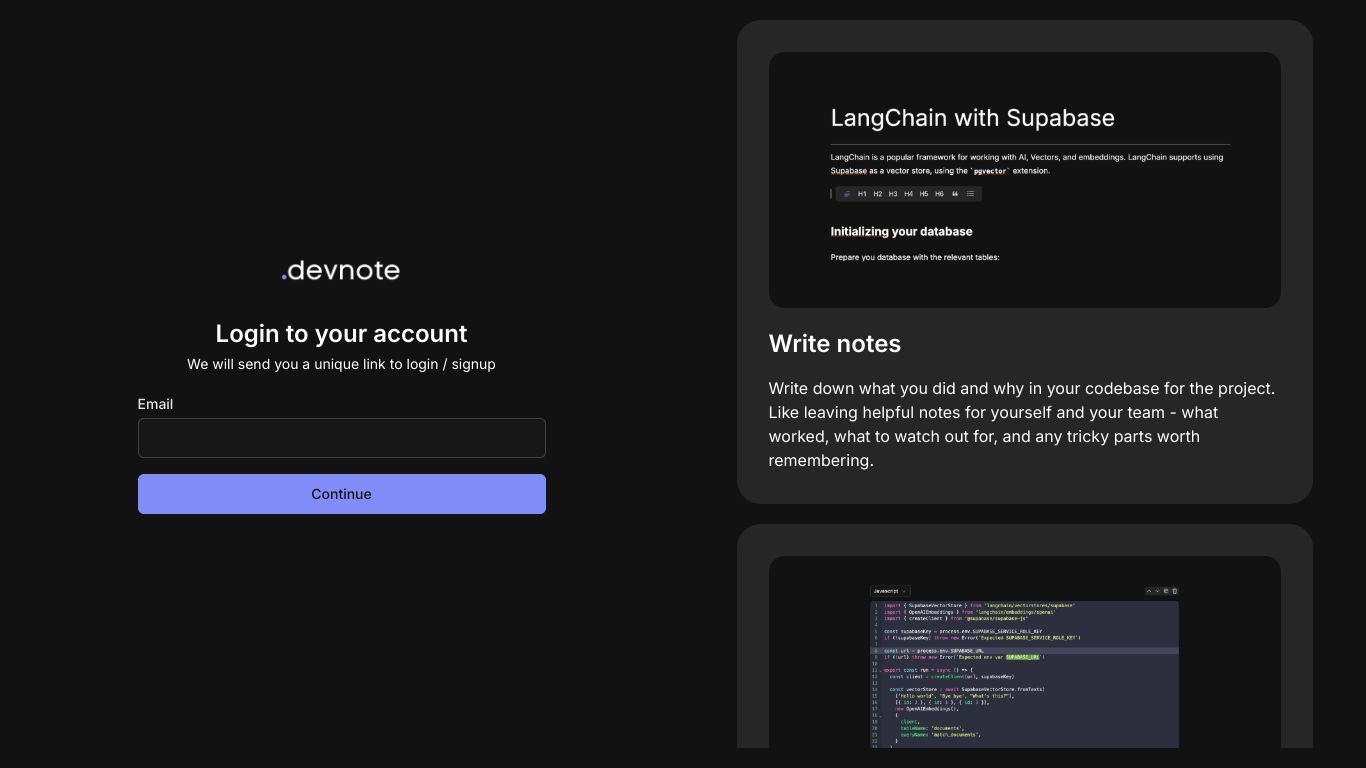1366x768 pixels.
Task: Click the 'Login to your account' heading
Action: 341,334
